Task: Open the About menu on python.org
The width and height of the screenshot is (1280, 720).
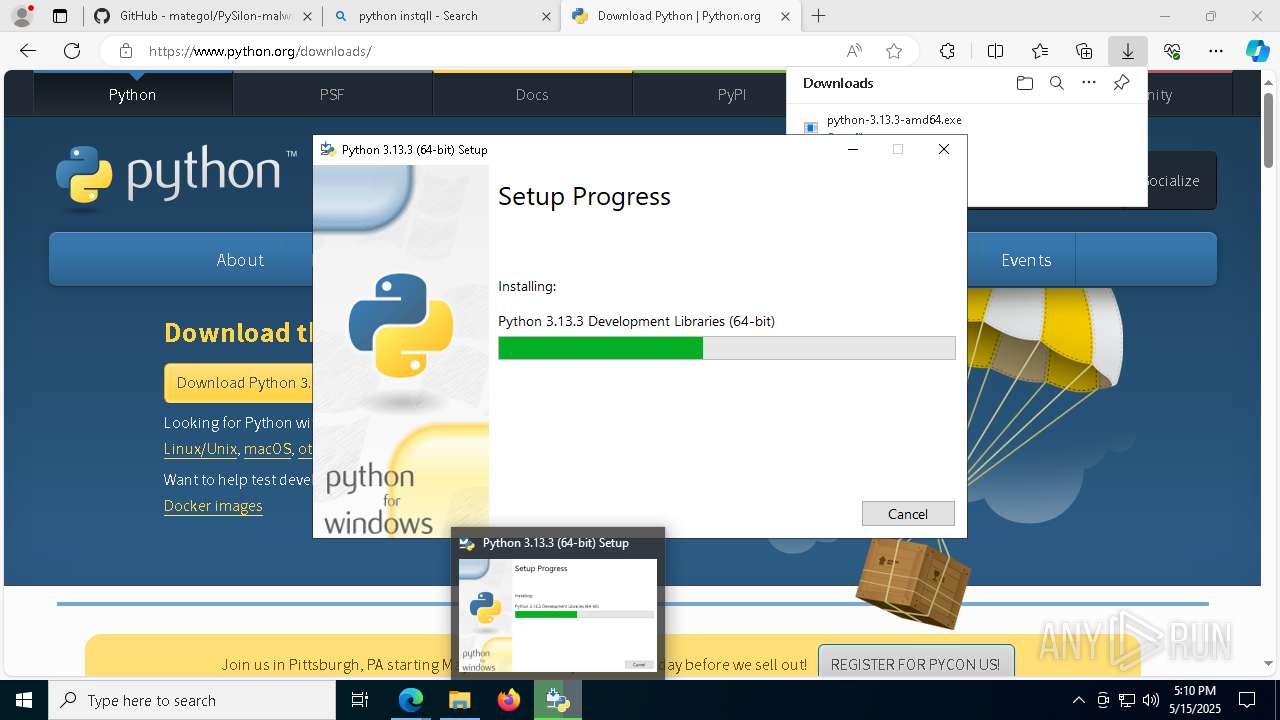Action: tap(240, 260)
